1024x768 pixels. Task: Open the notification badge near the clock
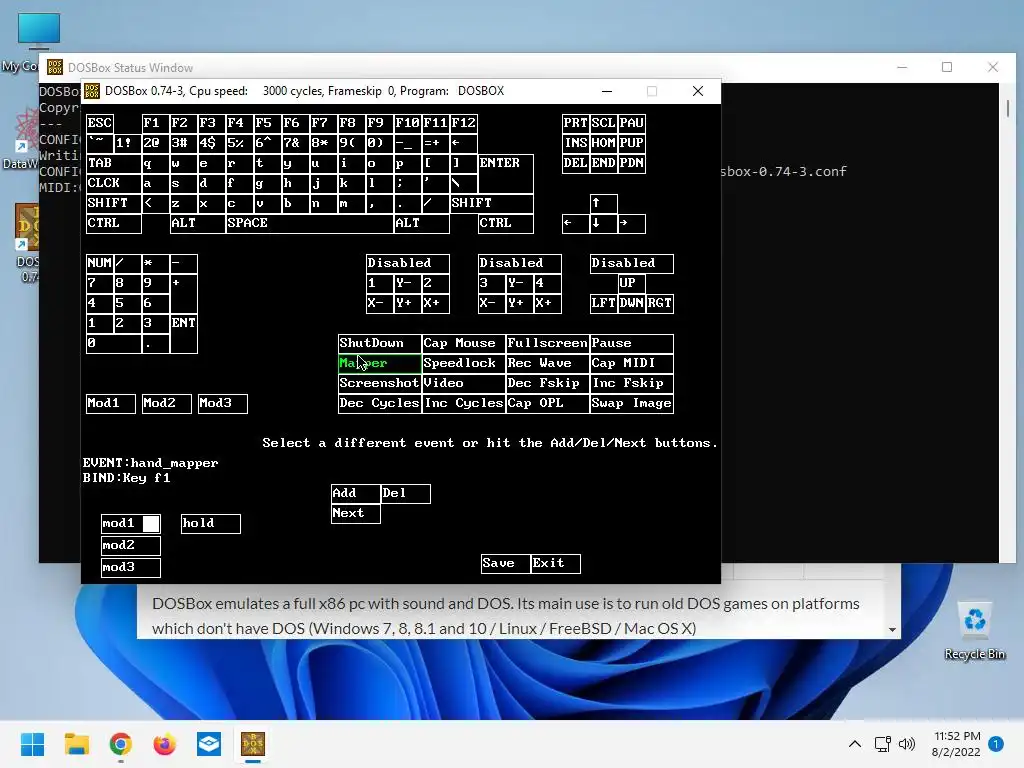(996, 744)
